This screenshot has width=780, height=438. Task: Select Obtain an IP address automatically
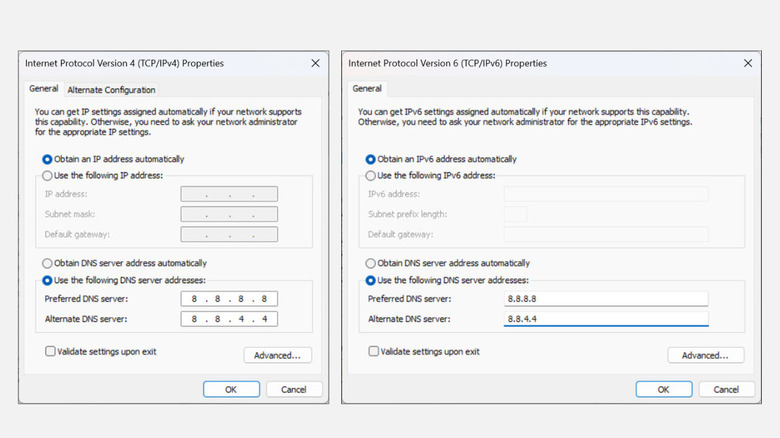click(48, 159)
